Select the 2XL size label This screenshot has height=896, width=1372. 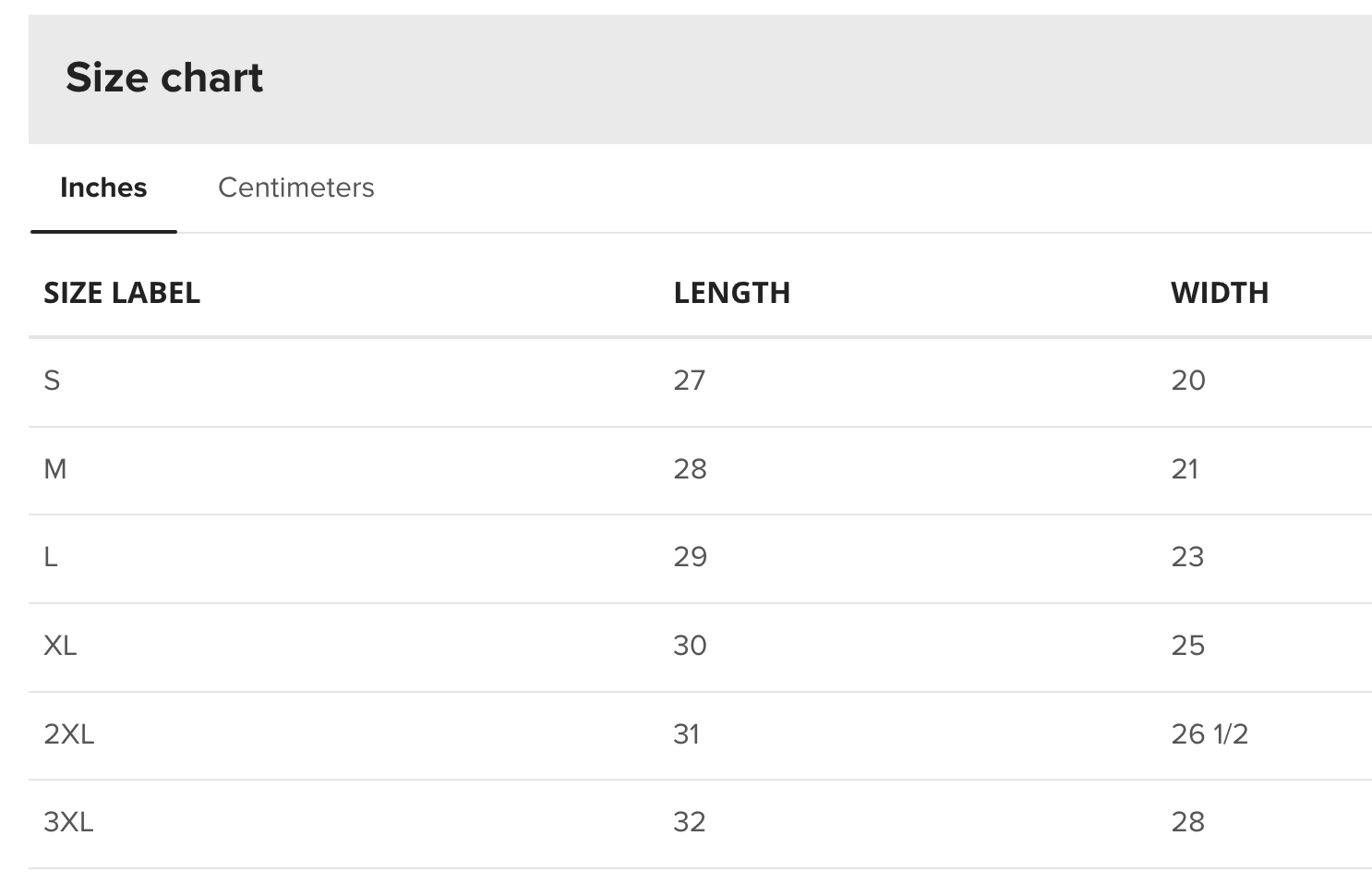(69, 734)
